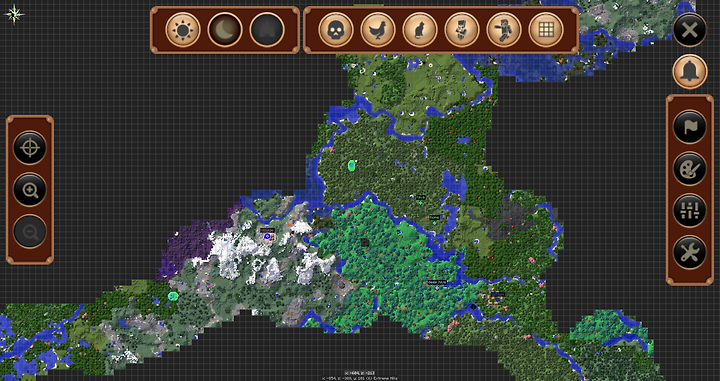Open alerts using the bell icon
This screenshot has width=720, height=381.
[x=690, y=71]
